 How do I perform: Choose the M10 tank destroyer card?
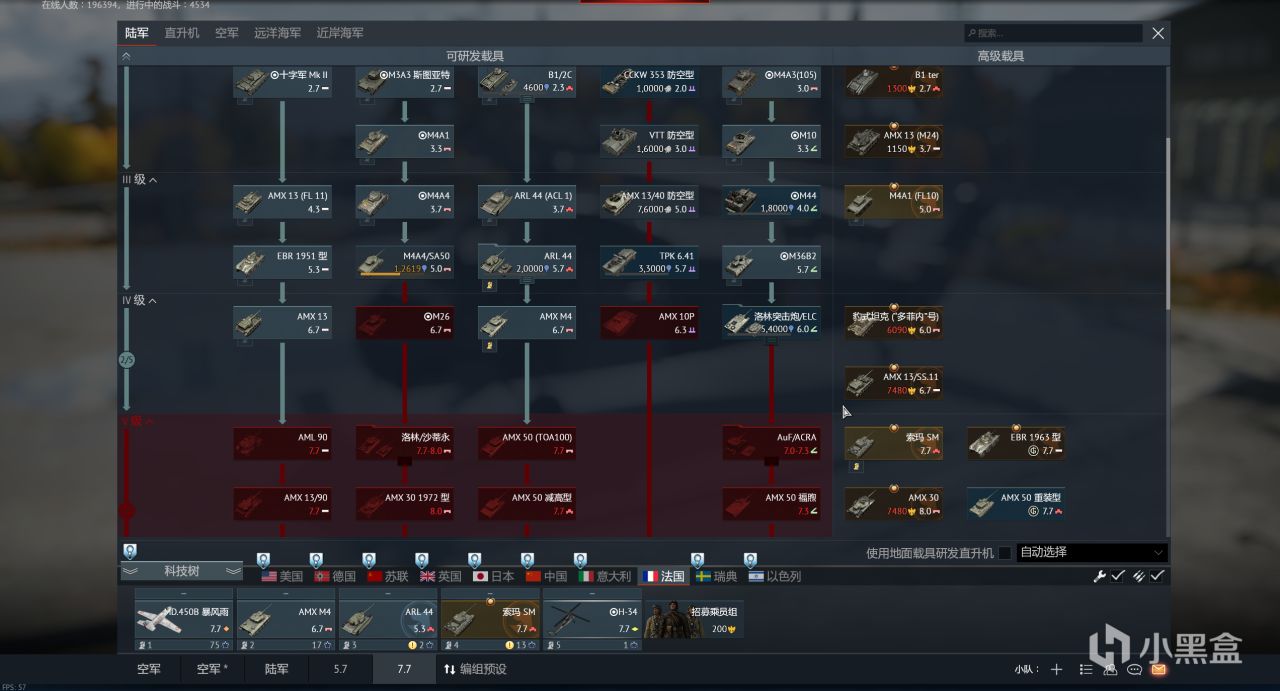pyautogui.click(x=771, y=142)
